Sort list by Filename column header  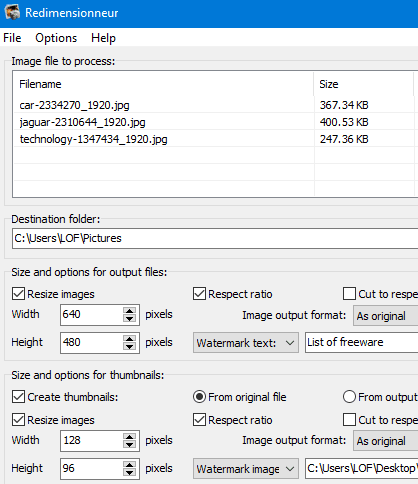coord(163,84)
